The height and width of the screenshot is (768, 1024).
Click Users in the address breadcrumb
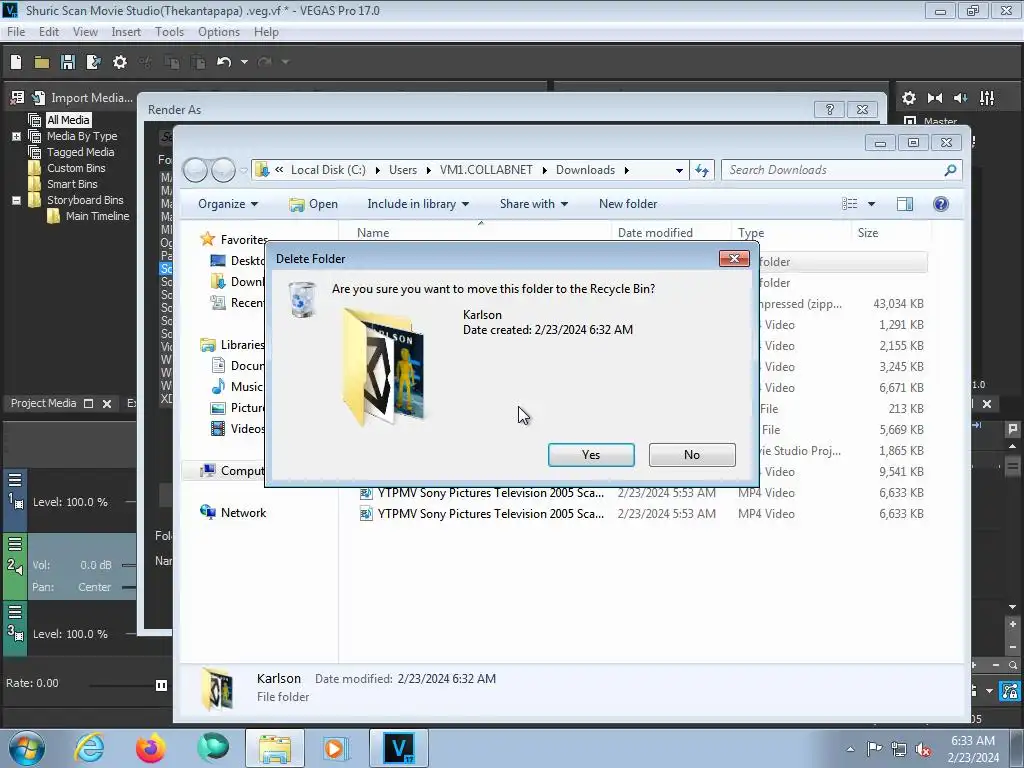pos(403,170)
